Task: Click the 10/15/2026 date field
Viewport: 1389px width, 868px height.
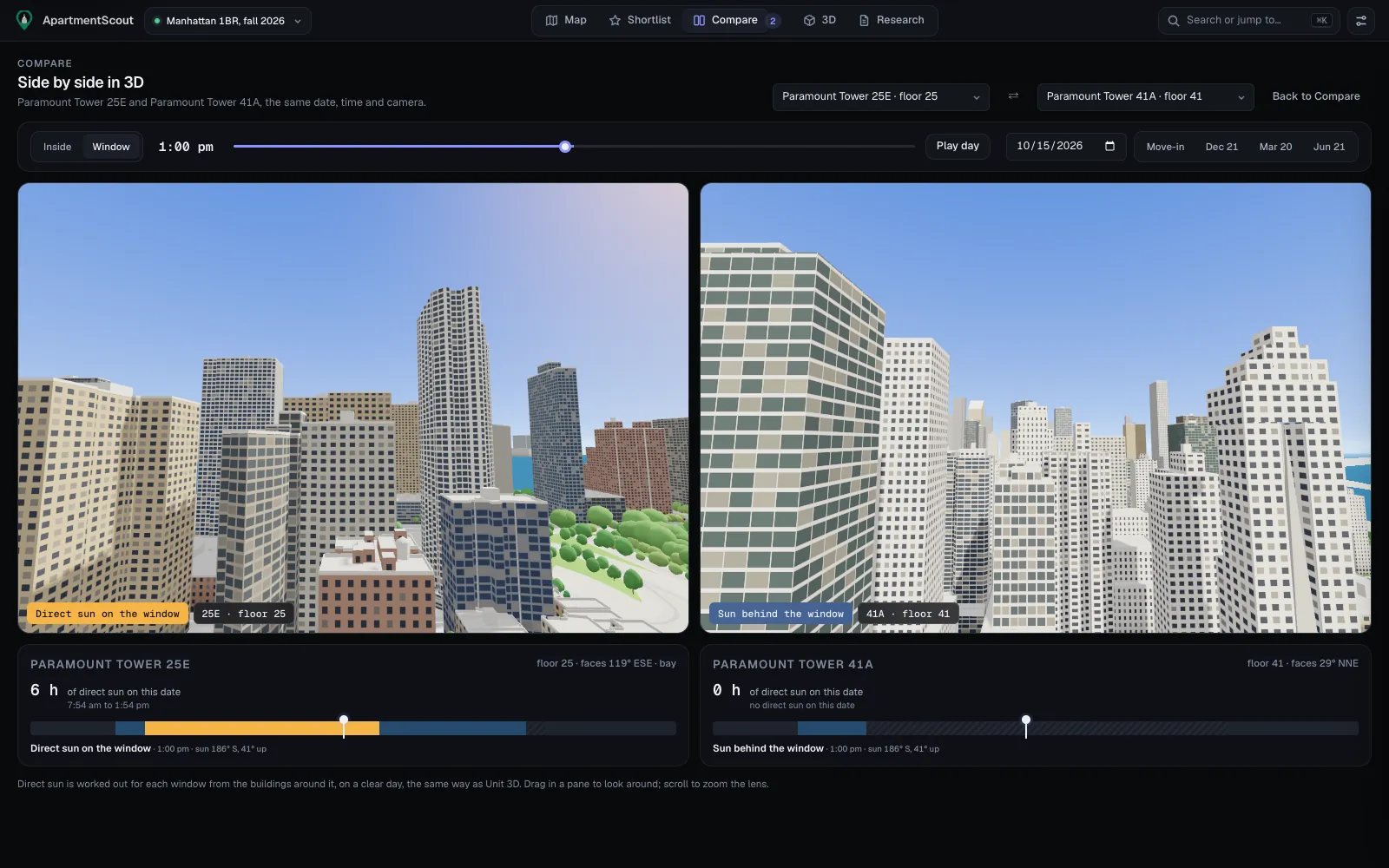Action: pos(1066,146)
